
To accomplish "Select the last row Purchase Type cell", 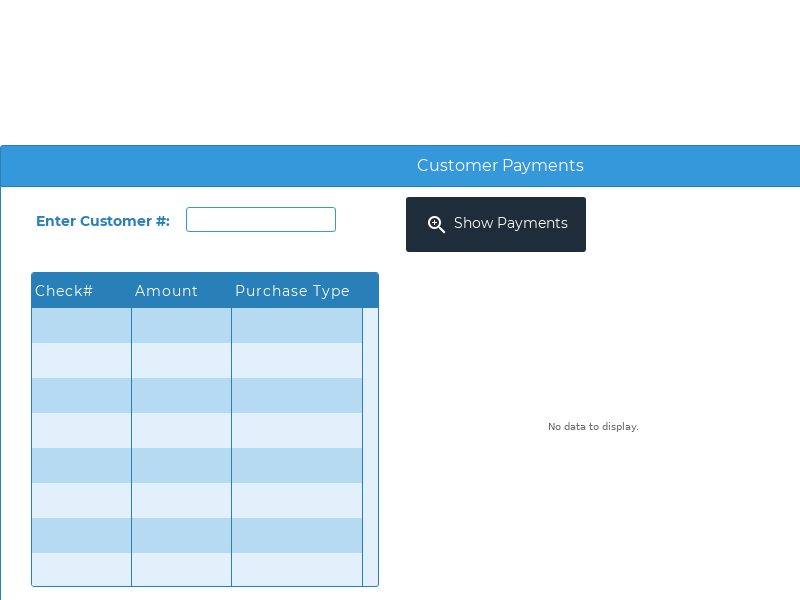I will [x=297, y=569].
